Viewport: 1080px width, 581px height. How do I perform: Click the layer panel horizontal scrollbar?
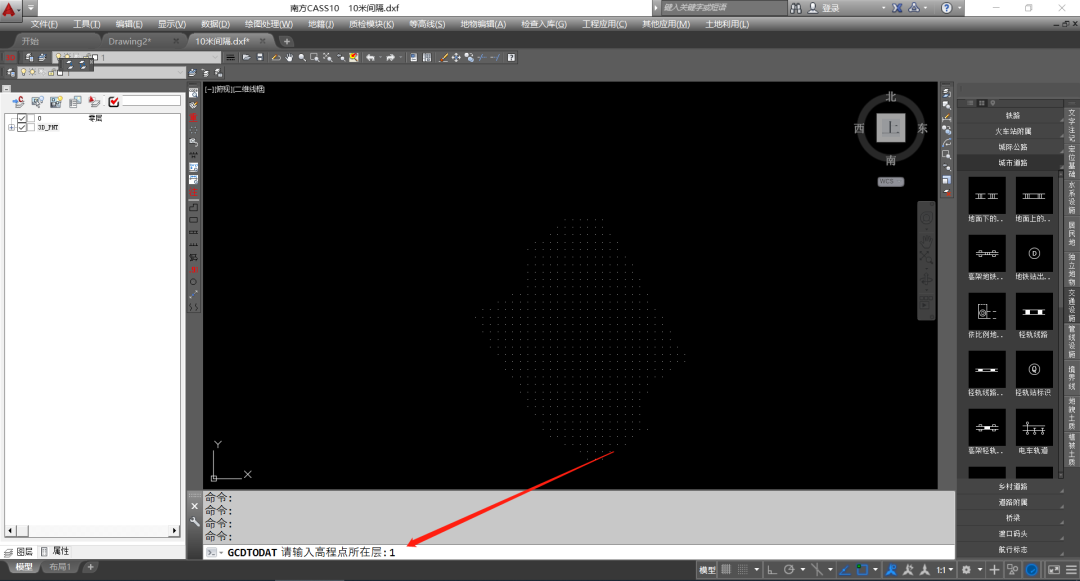pos(92,531)
